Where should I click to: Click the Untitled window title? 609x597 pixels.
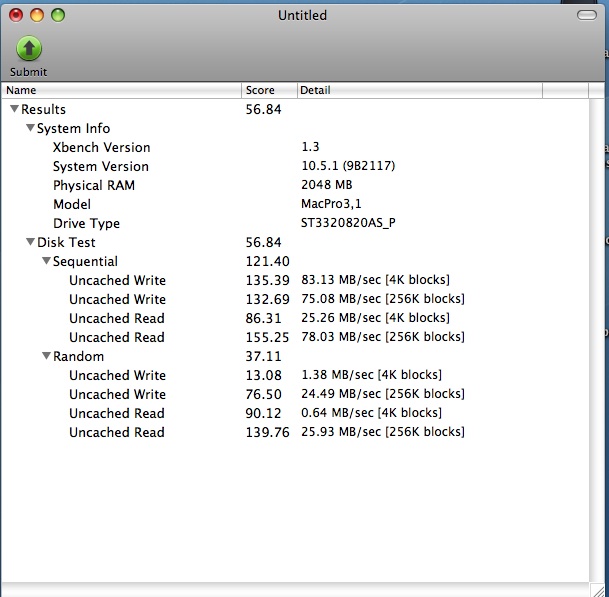point(303,16)
